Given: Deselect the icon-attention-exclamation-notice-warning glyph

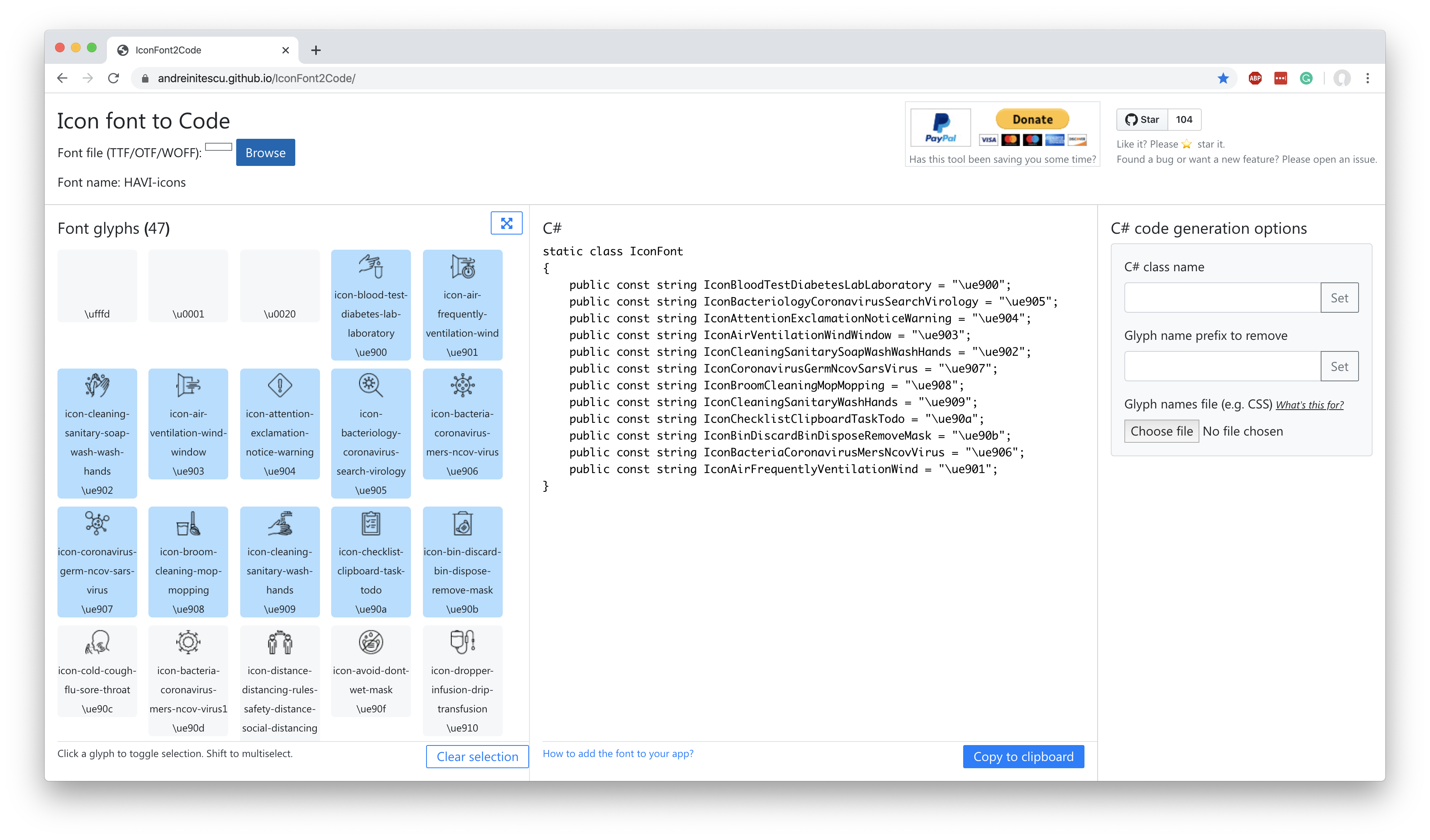Looking at the screenshot, I should 279,424.
